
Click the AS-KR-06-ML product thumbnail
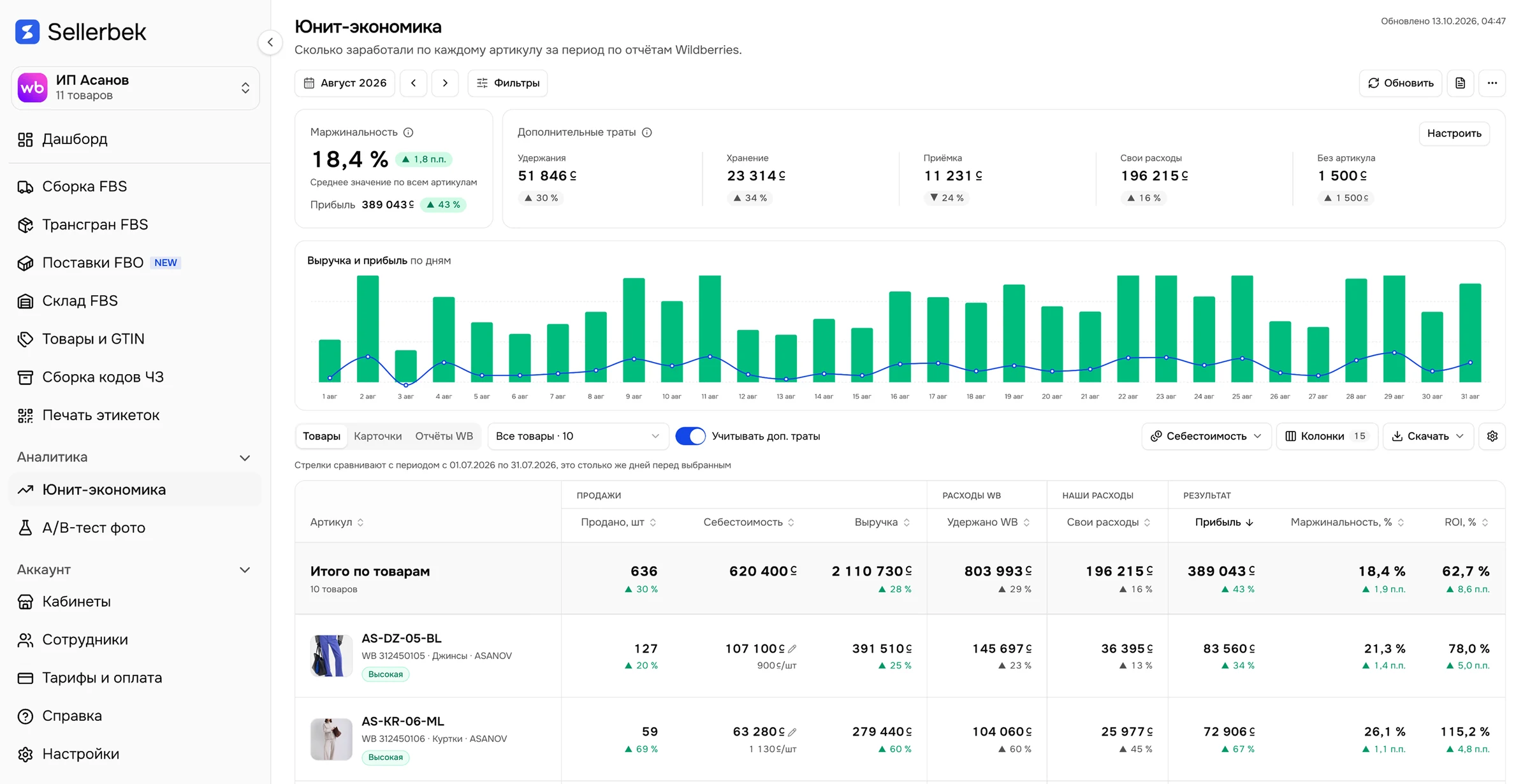[331, 739]
